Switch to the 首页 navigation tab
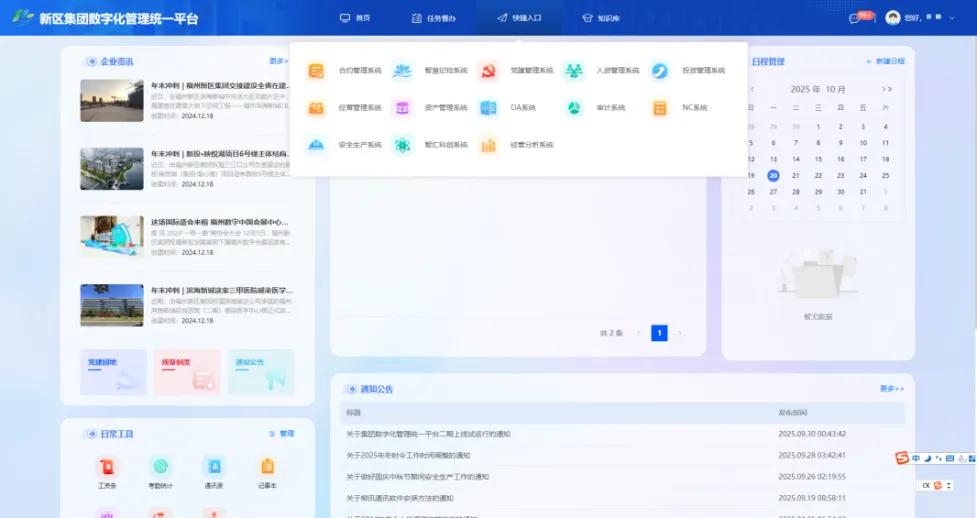The width and height of the screenshot is (977, 518). pyautogui.click(x=355, y=18)
